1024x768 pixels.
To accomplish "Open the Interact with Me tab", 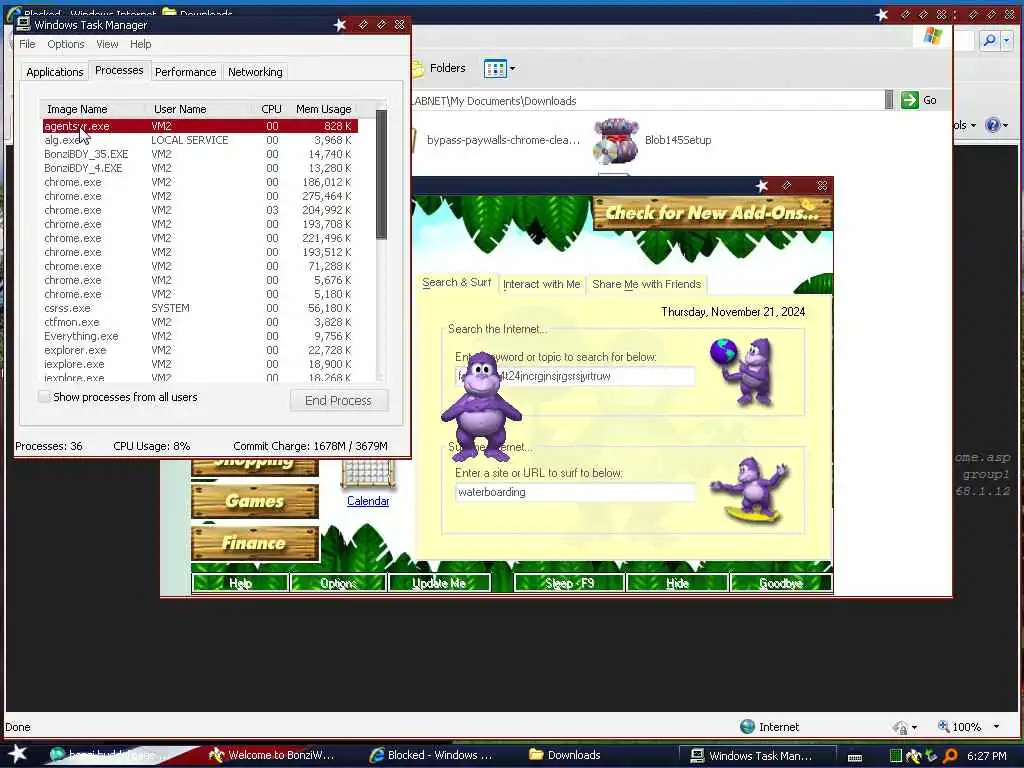I will point(541,284).
